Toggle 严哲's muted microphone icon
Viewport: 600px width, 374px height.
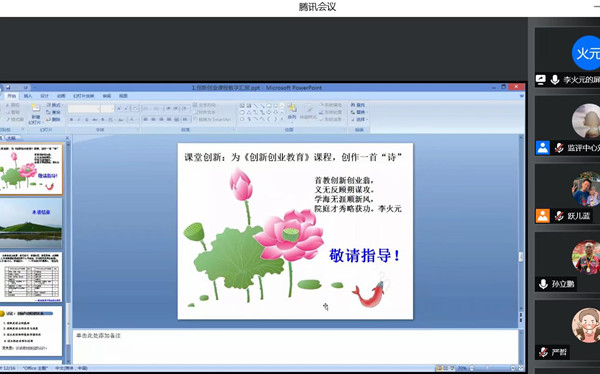pyautogui.click(x=543, y=352)
